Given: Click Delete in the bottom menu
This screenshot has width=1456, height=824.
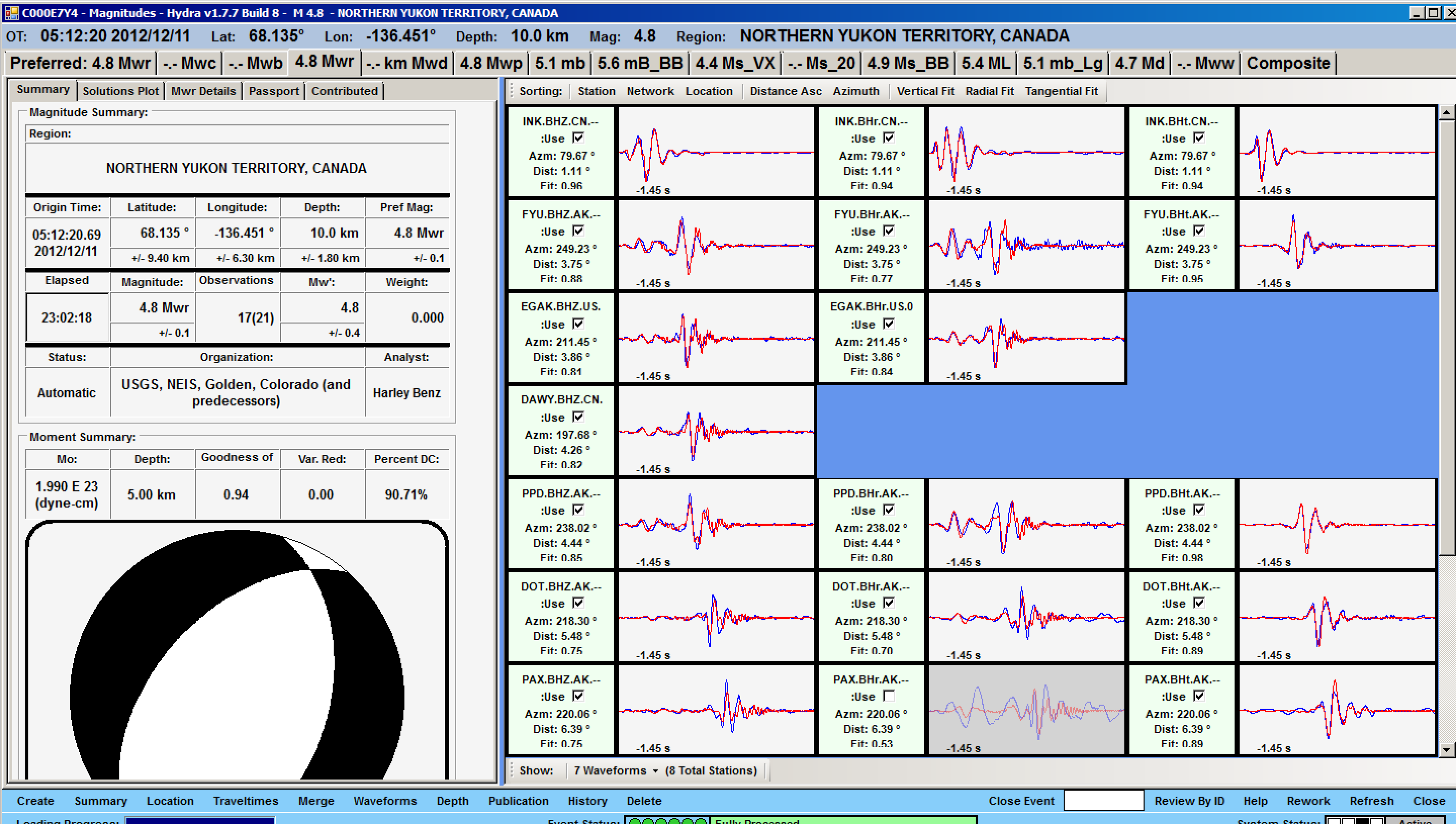Looking at the screenshot, I should 644,800.
